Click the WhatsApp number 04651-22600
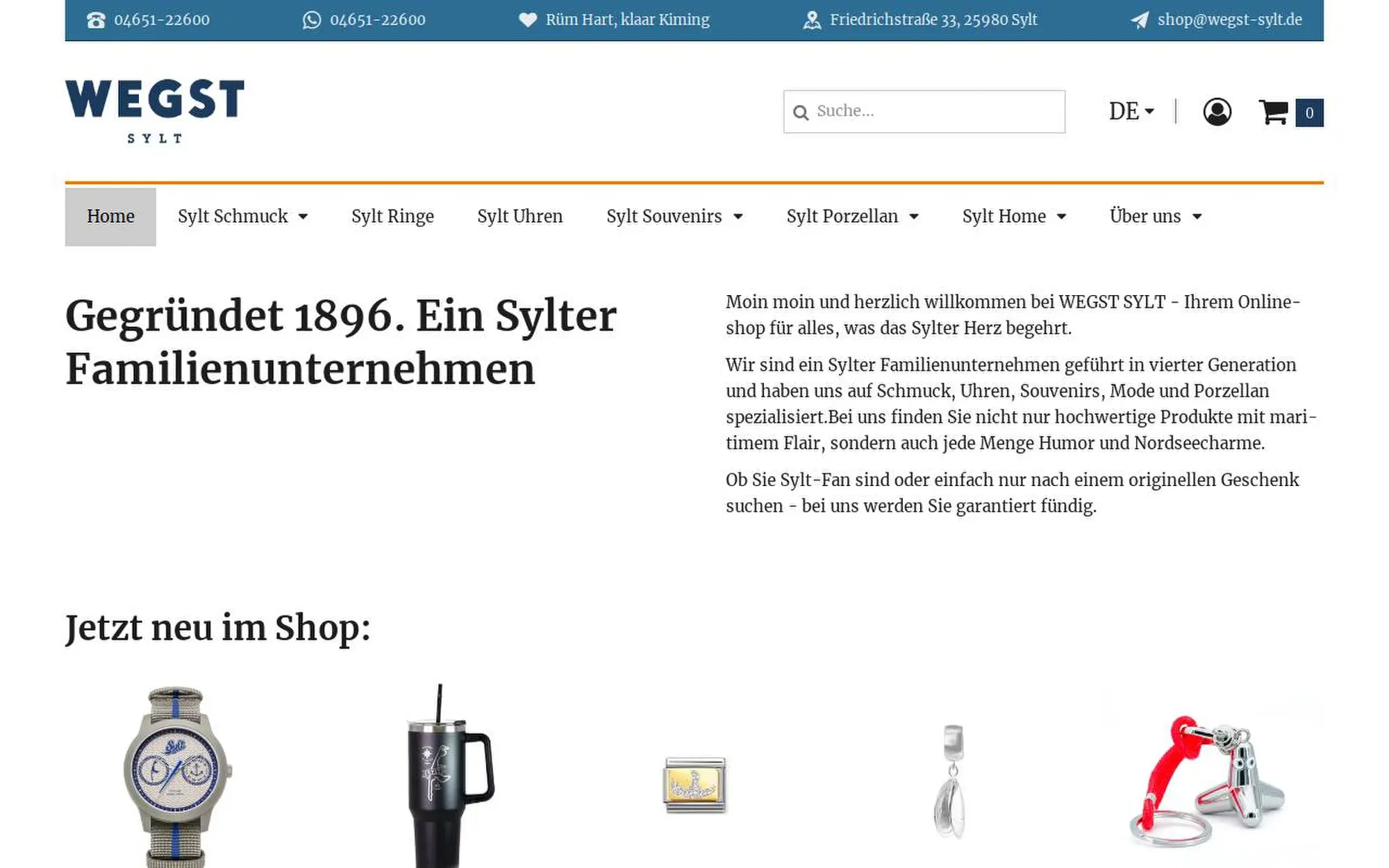This screenshot has width=1389, height=868. pyautogui.click(x=378, y=20)
